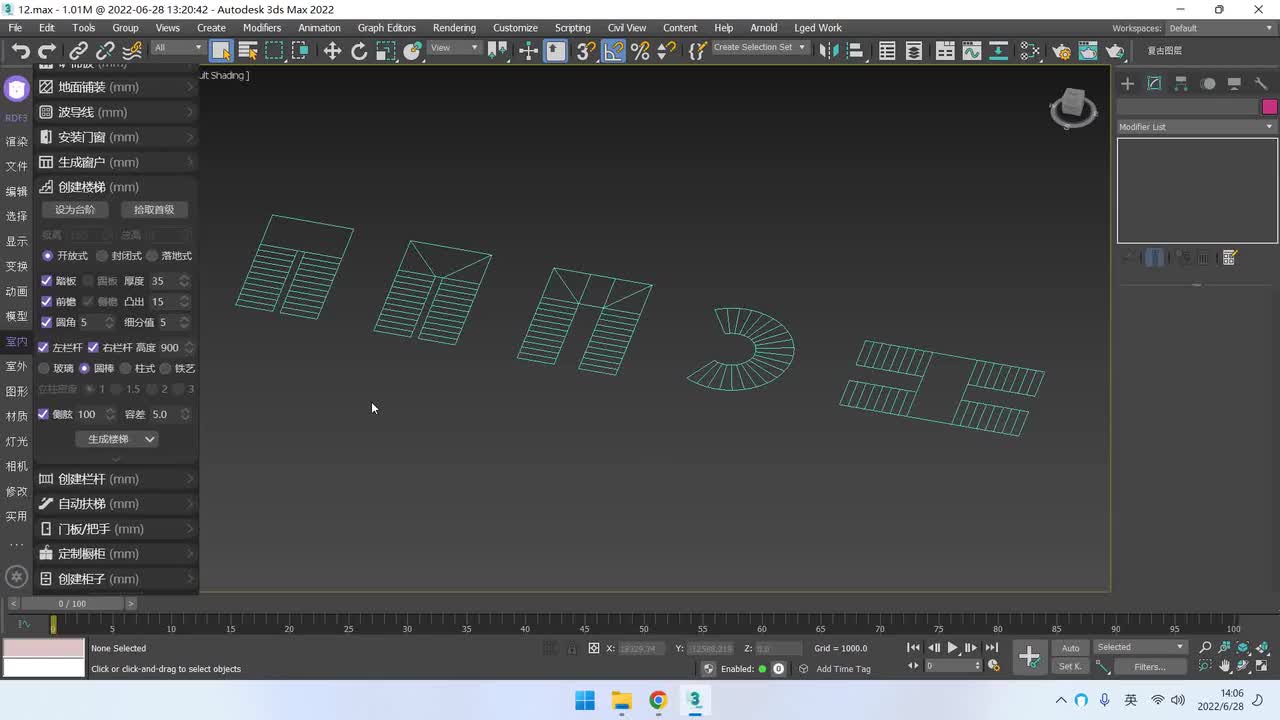The image size is (1280, 720).
Task: Uncheck the 踏板 checkbox
Action: [x=46, y=281]
